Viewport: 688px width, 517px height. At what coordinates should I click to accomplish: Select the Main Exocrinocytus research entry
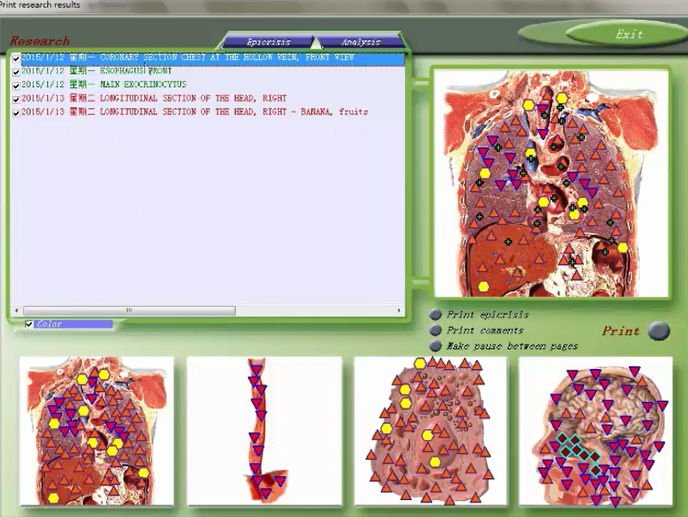coord(104,85)
